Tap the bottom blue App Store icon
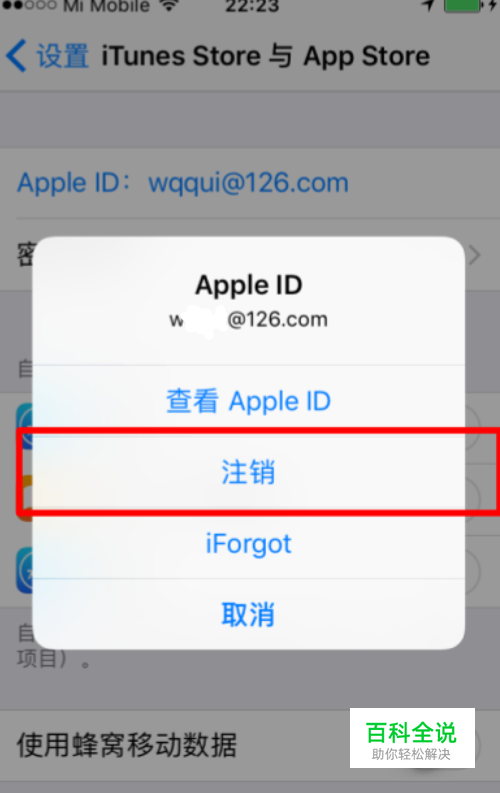The width and height of the screenshot is (500, 793). pyautogui.click(x=25, y=570)
